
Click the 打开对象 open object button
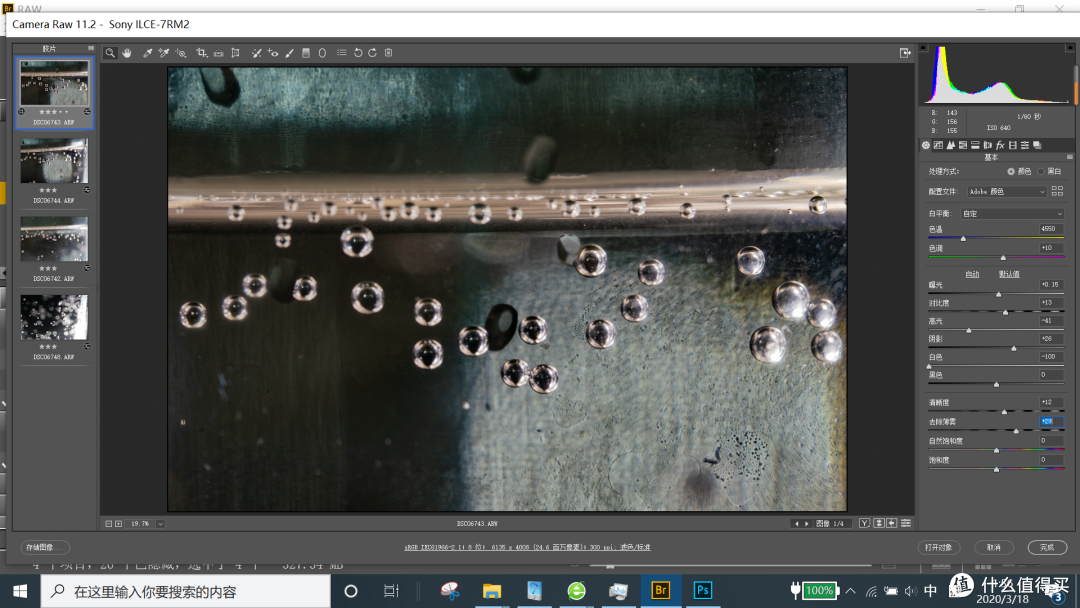(x=938, y=547)
